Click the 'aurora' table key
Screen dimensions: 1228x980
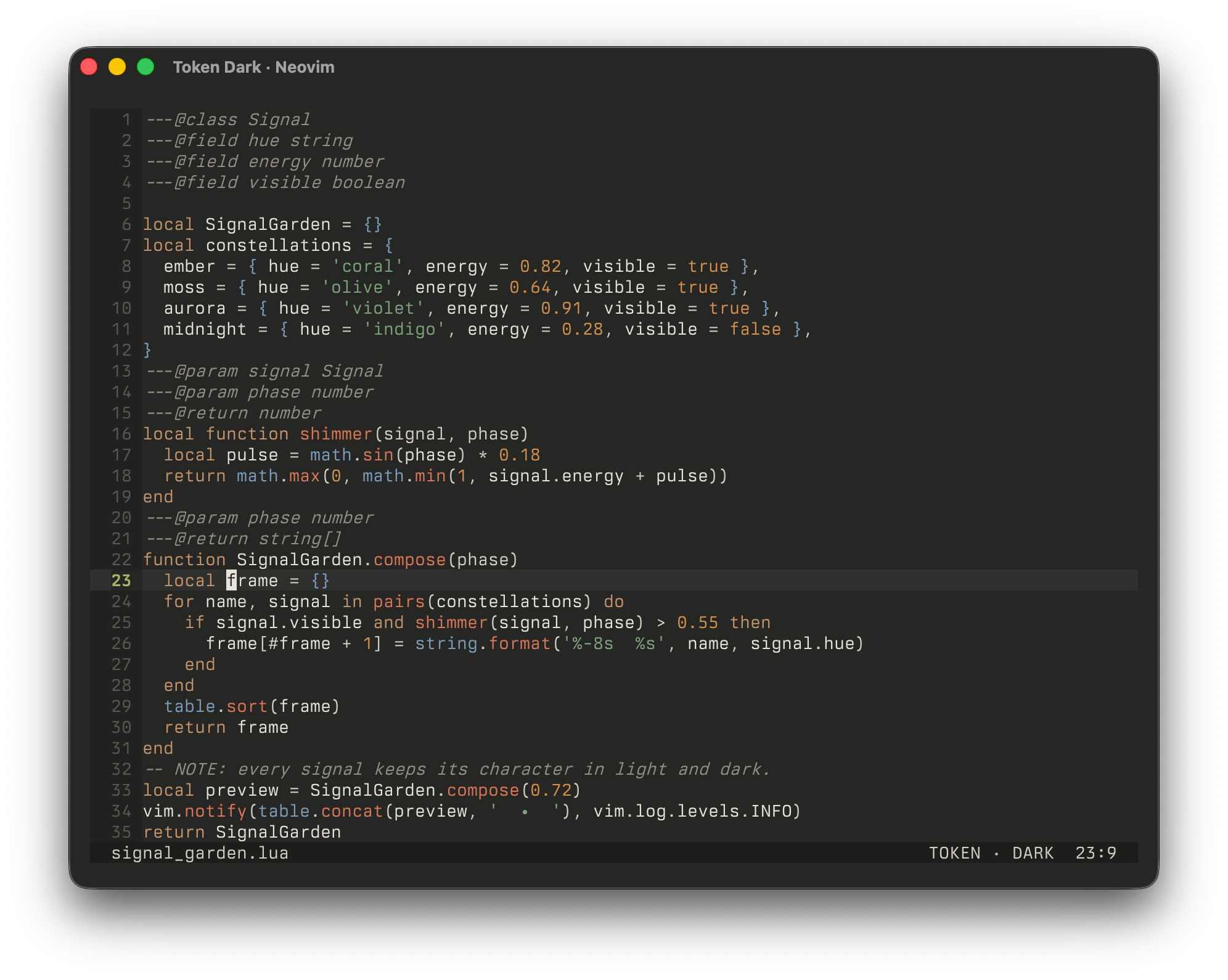click(195, 308)
